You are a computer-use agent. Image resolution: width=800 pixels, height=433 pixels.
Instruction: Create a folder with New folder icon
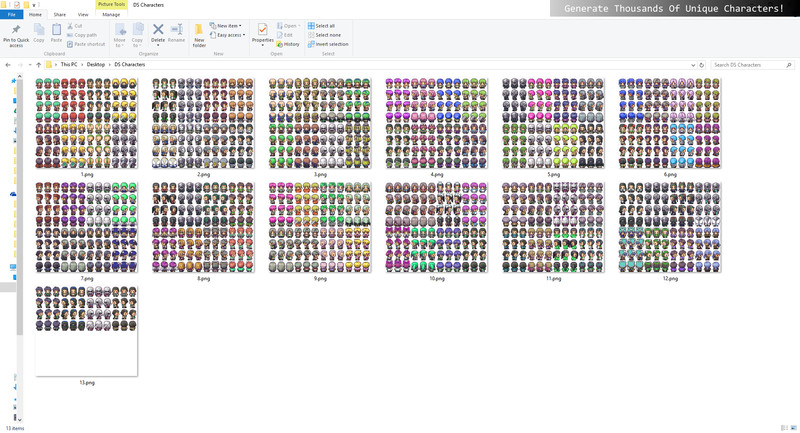(x=199, y=33)
